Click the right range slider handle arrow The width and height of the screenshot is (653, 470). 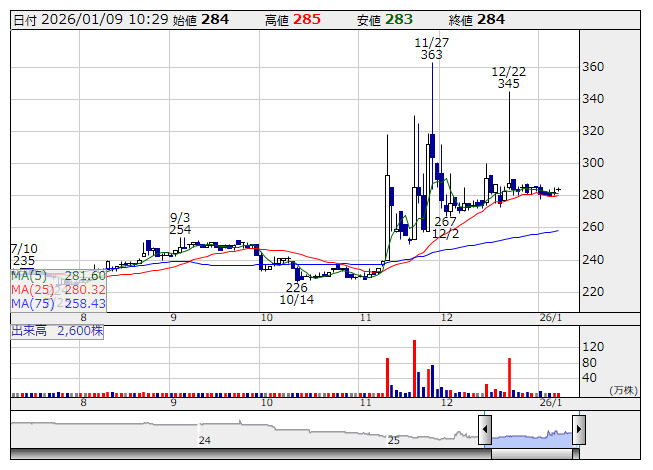click(578, 431)
